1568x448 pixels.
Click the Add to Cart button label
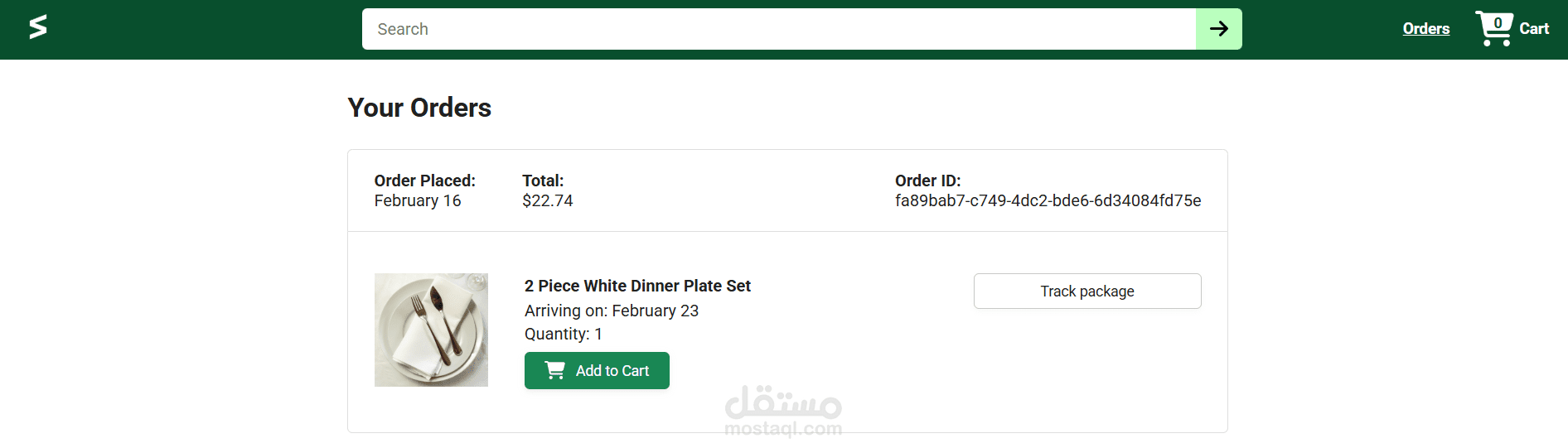tap(612, 371)
